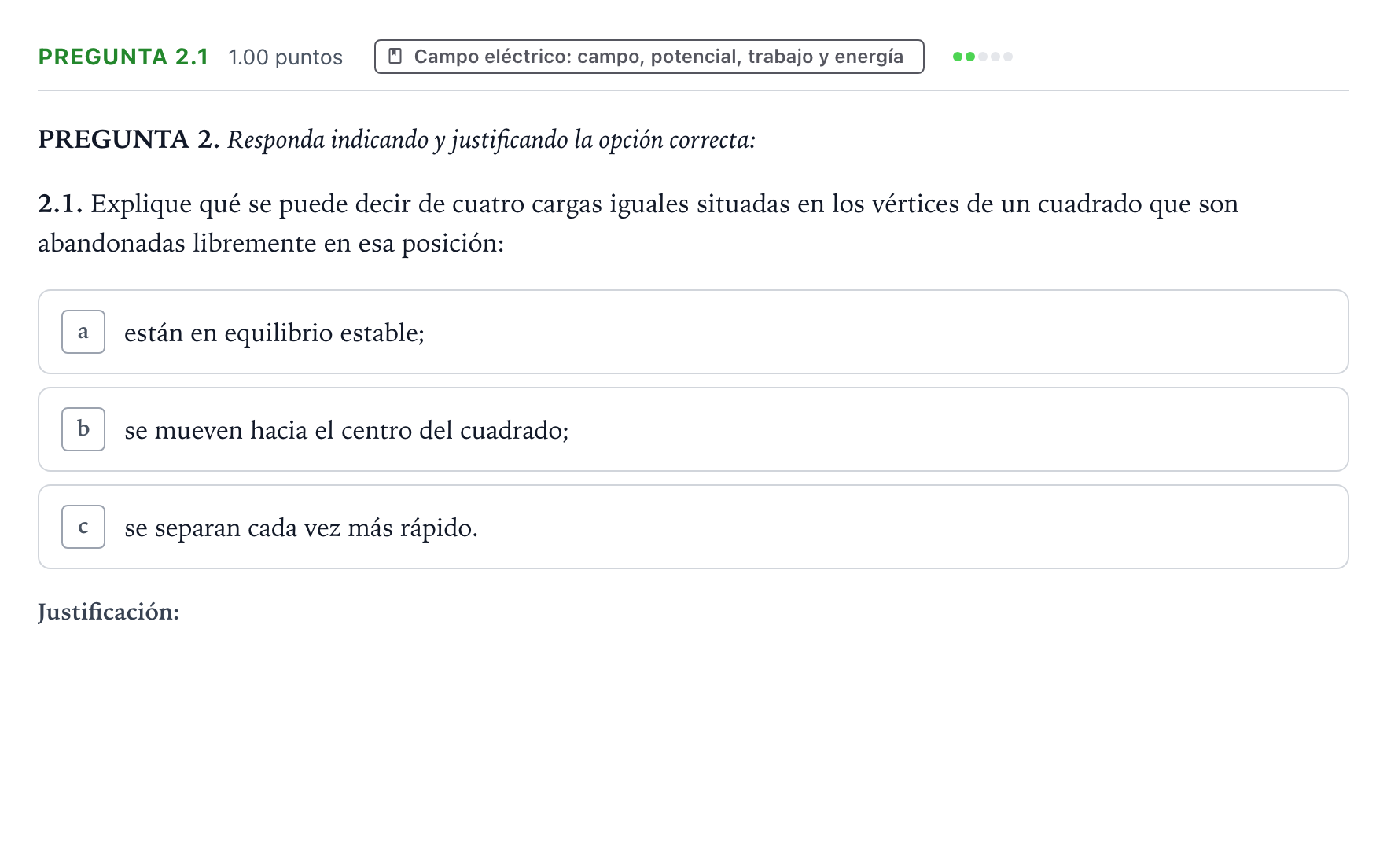Screen dimensions: 1387x868
Task: Click the 1.00 puntos label
Action: coord(285,57)
